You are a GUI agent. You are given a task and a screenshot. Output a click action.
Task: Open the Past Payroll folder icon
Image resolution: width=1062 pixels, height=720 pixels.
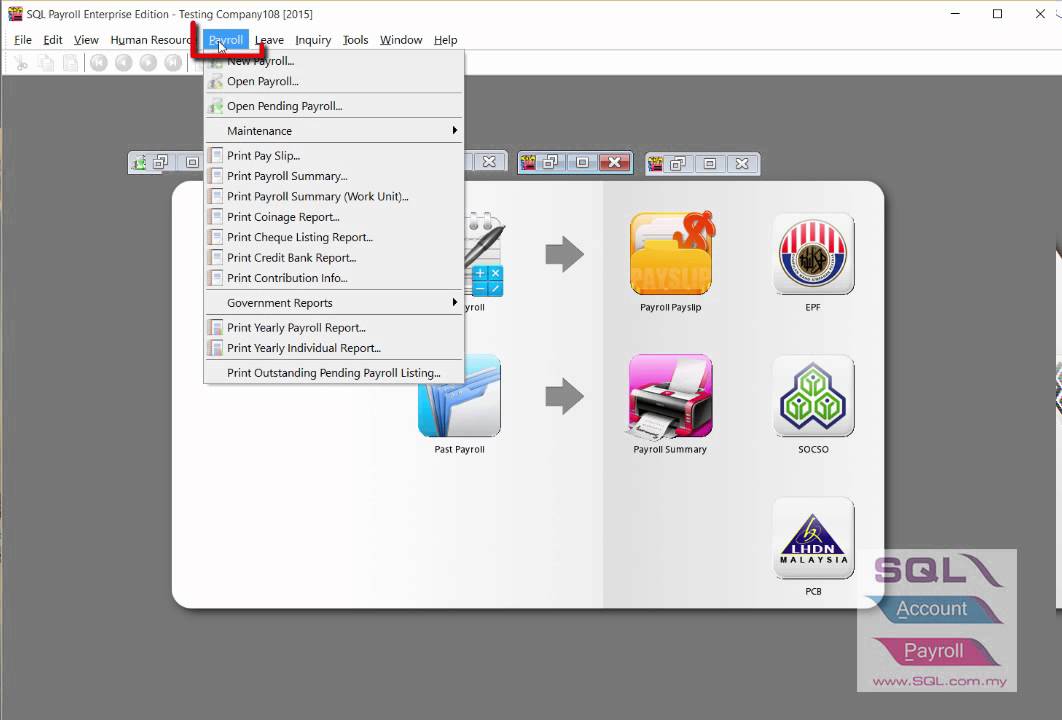point(459,396)
